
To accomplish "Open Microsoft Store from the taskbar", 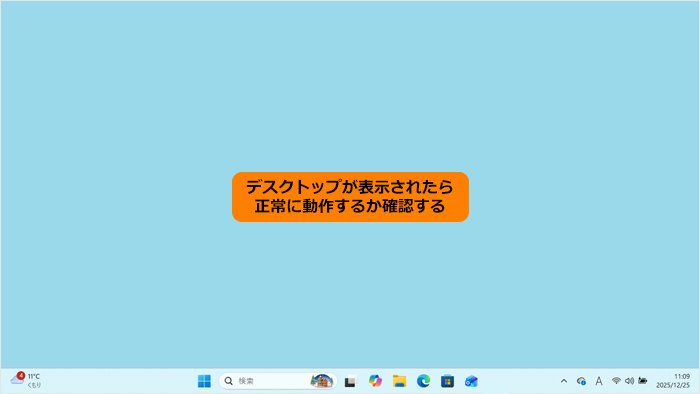I will [447, 381].
